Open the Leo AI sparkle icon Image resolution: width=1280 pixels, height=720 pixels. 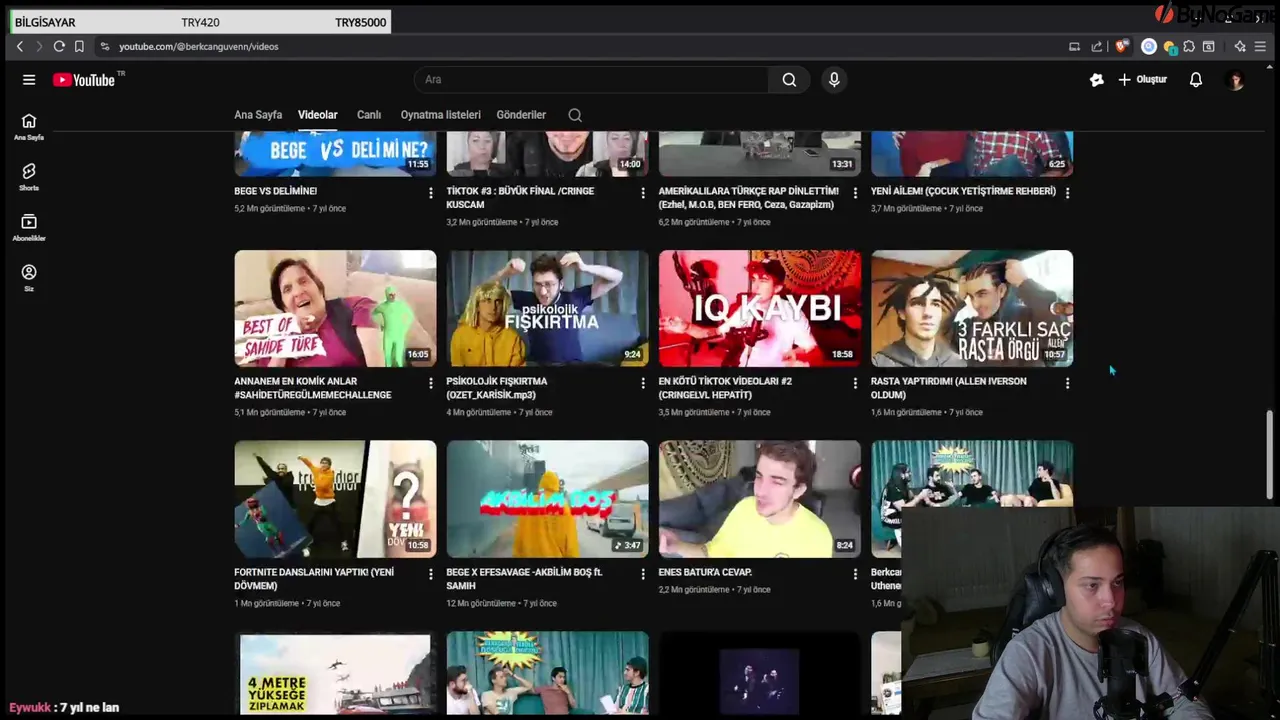coord(1240,46)
